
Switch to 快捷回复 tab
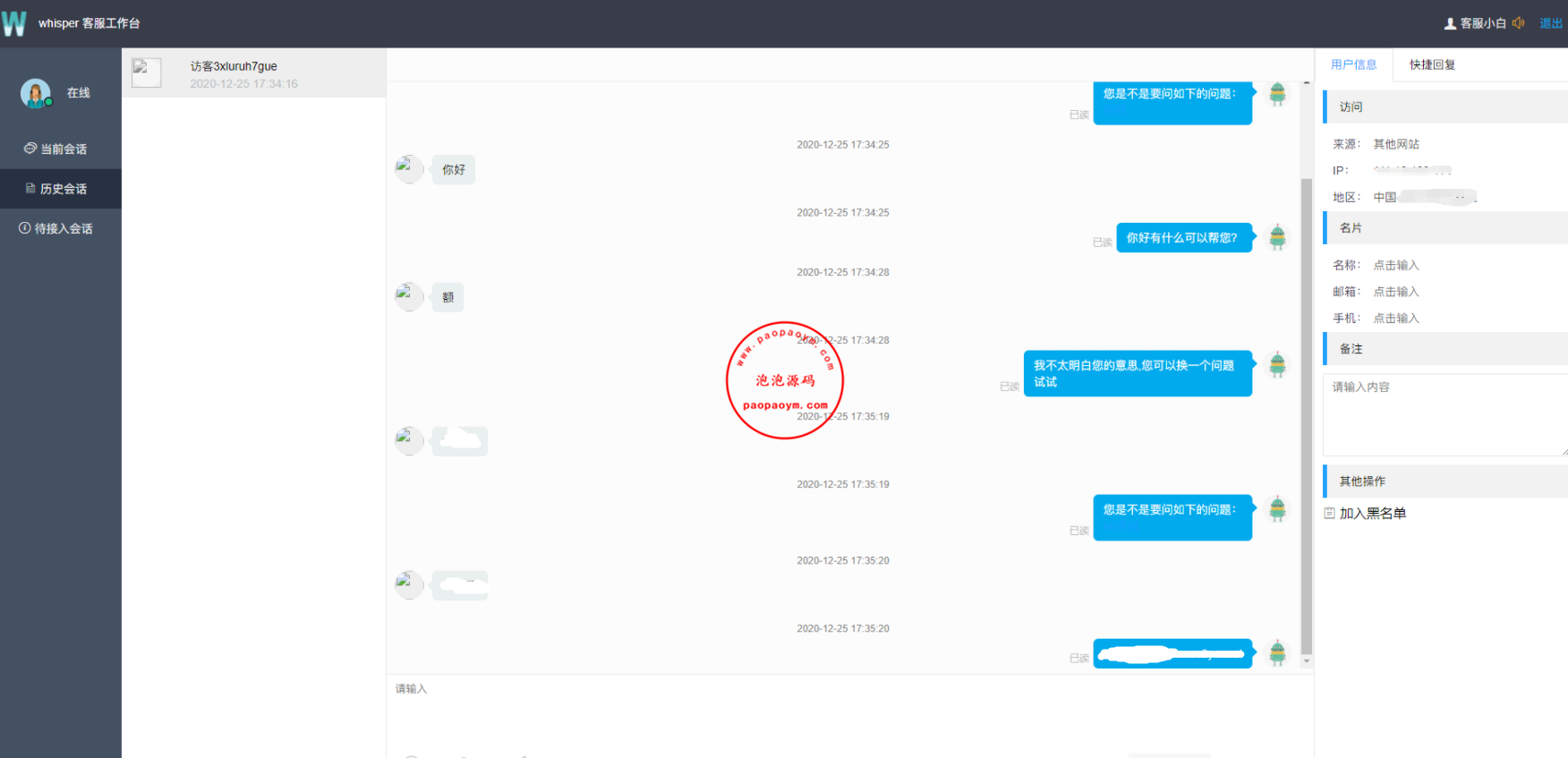click(x=1432, y=64)
